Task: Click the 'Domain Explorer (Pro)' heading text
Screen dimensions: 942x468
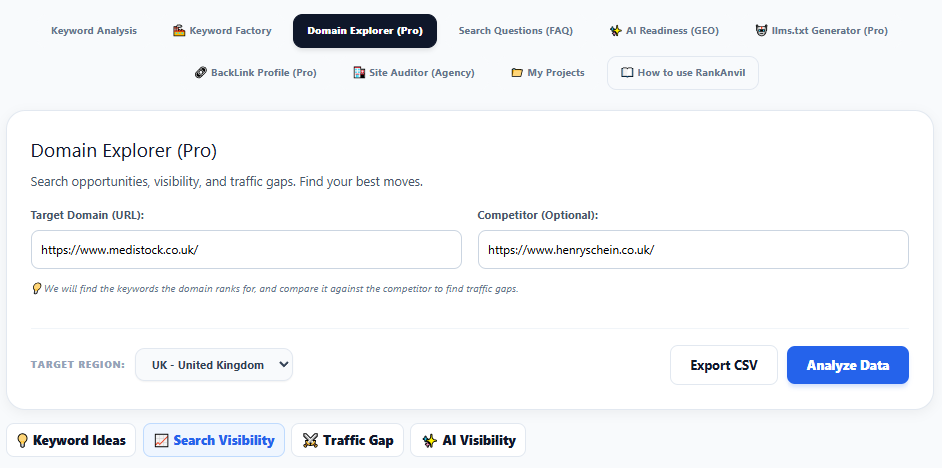Action: 124,151
